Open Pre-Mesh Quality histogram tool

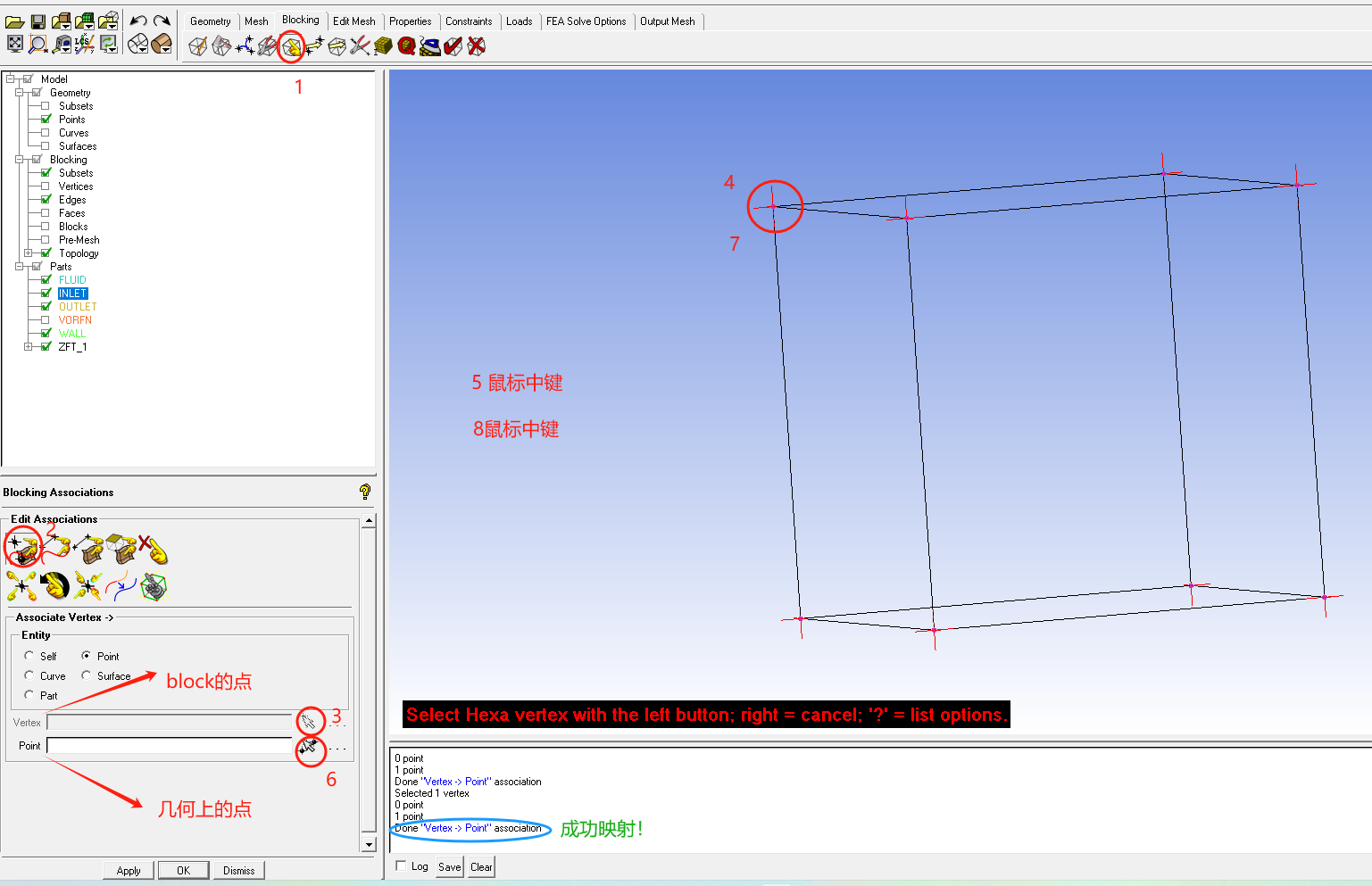coord(407,46)
